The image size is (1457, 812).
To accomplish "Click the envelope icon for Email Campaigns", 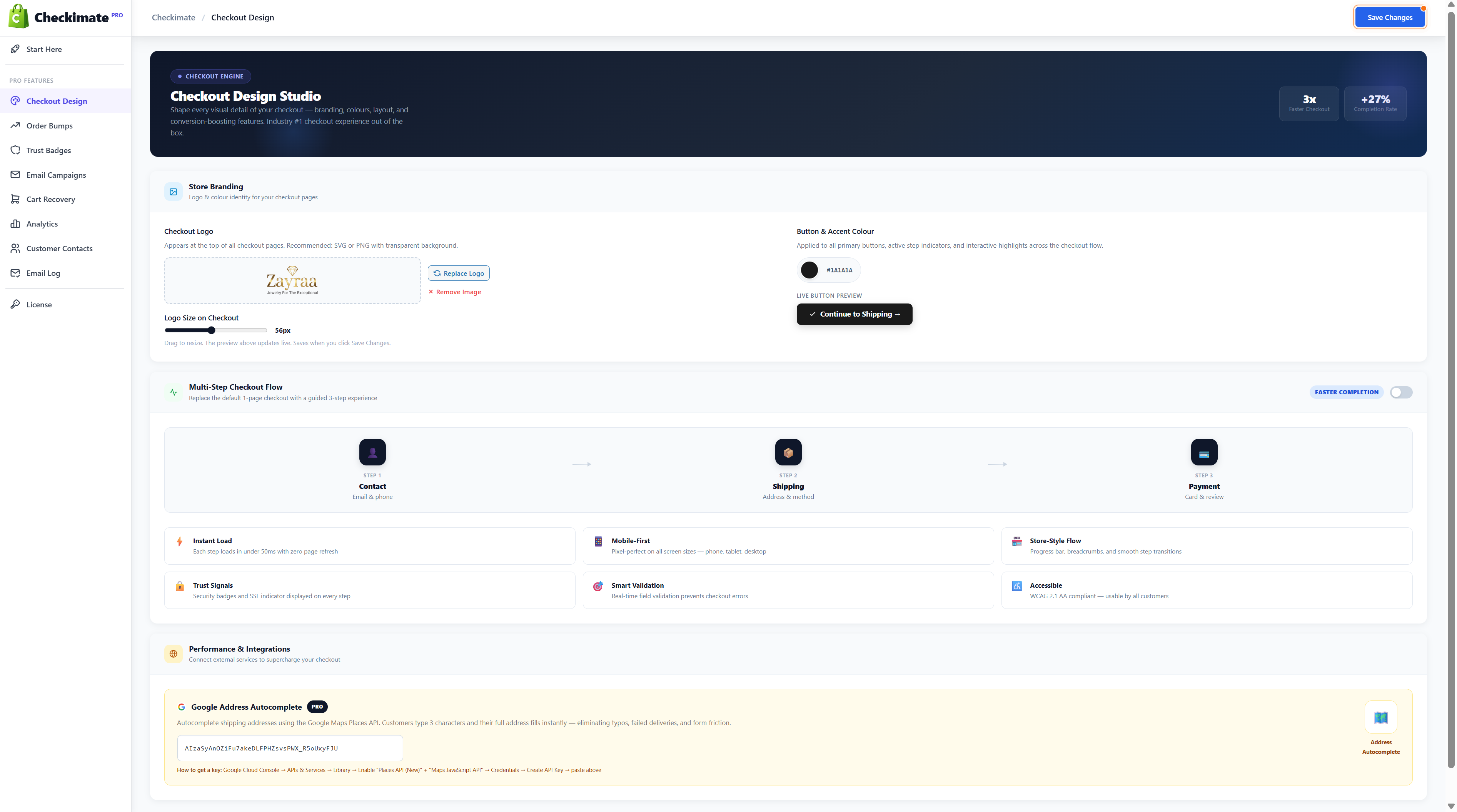I will click(x=15, y=175).
